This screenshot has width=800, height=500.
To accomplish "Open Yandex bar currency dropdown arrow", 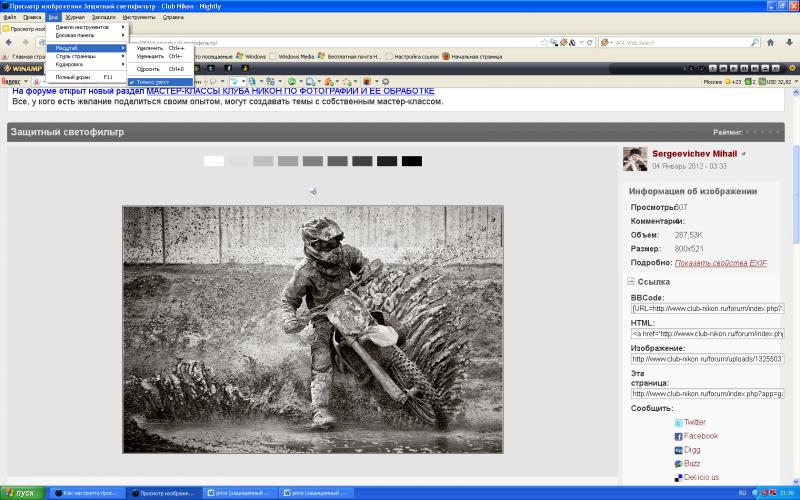I will pyautogui.click(x=796, y=82).
